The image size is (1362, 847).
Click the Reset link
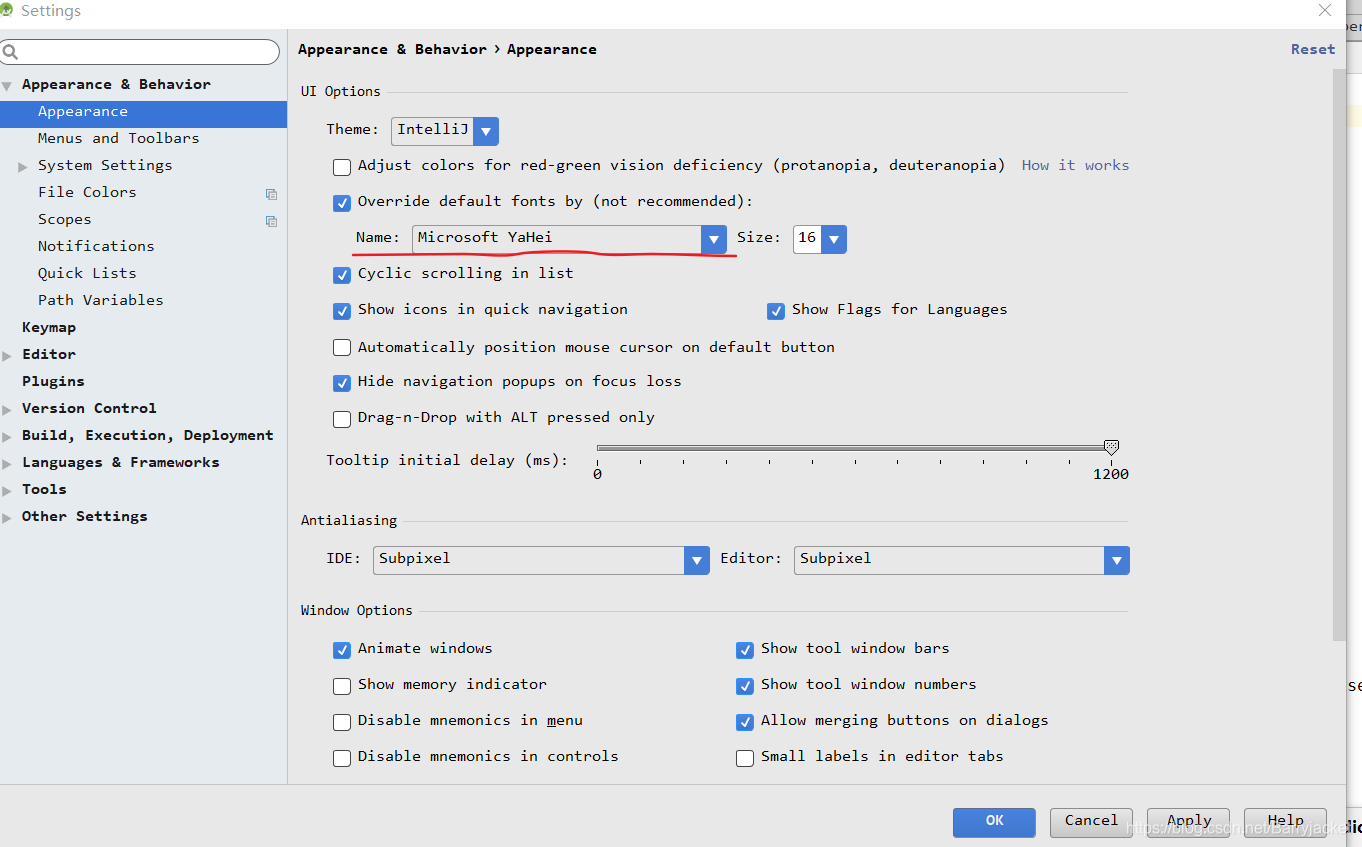[x=1312, y=50]
